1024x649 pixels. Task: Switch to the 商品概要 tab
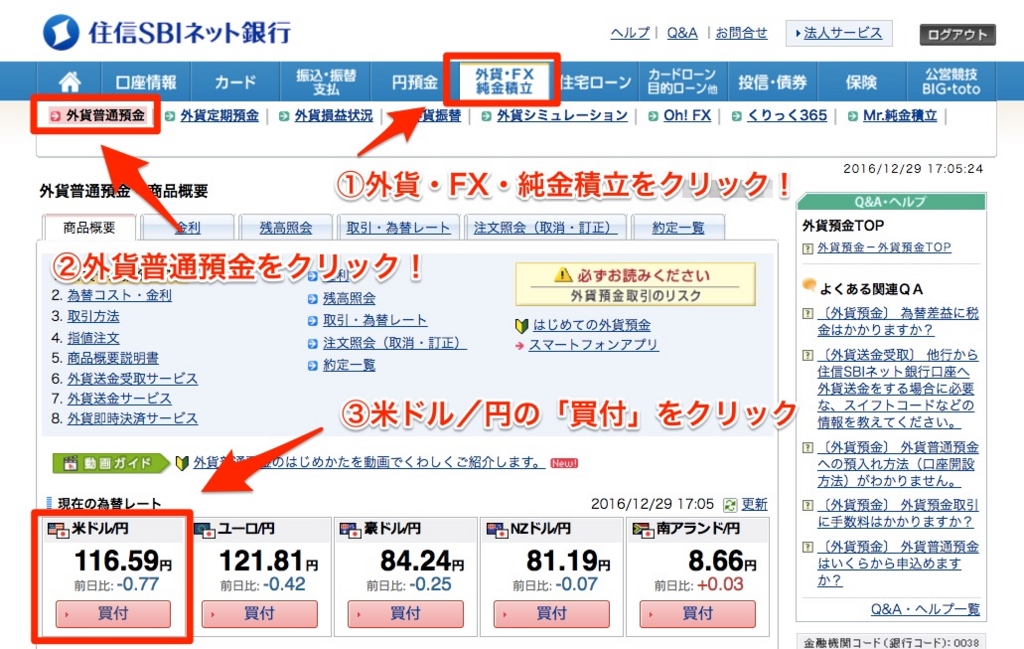pos(89,227)
